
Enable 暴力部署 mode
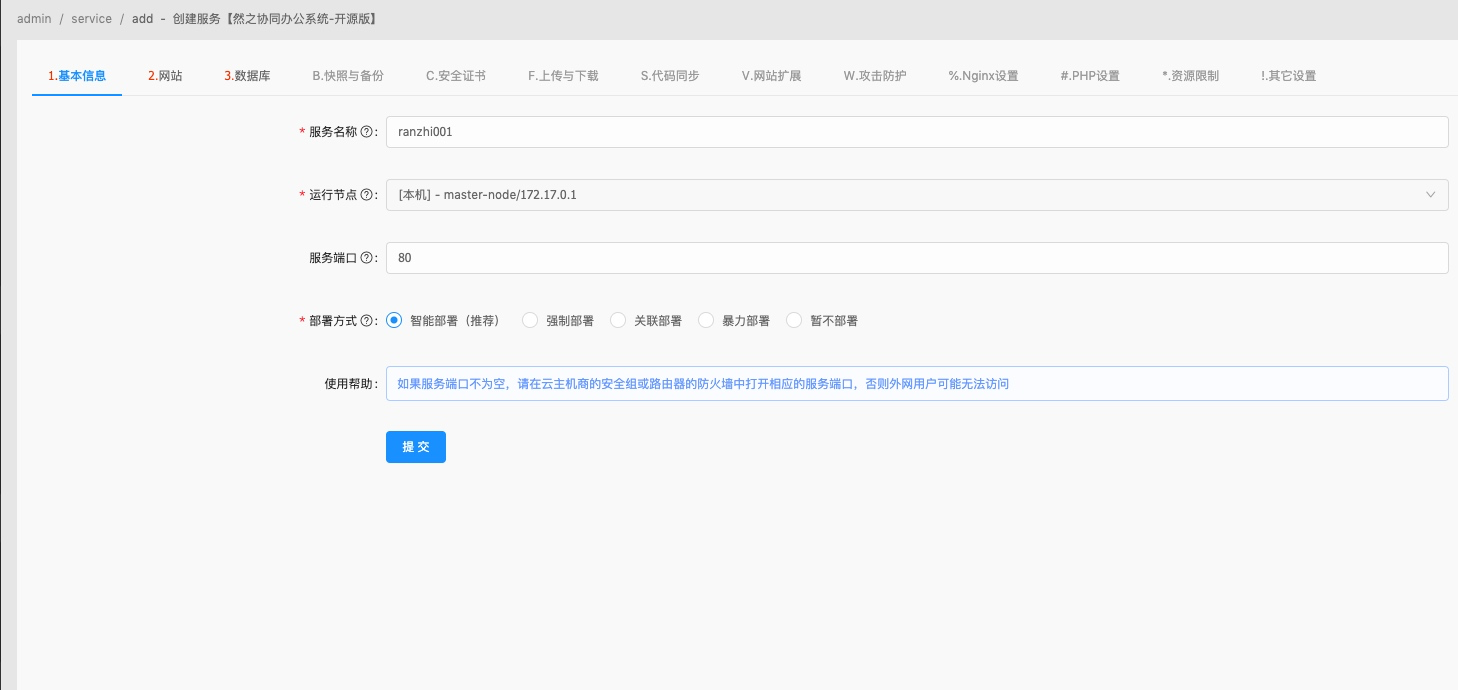(706, 320)
